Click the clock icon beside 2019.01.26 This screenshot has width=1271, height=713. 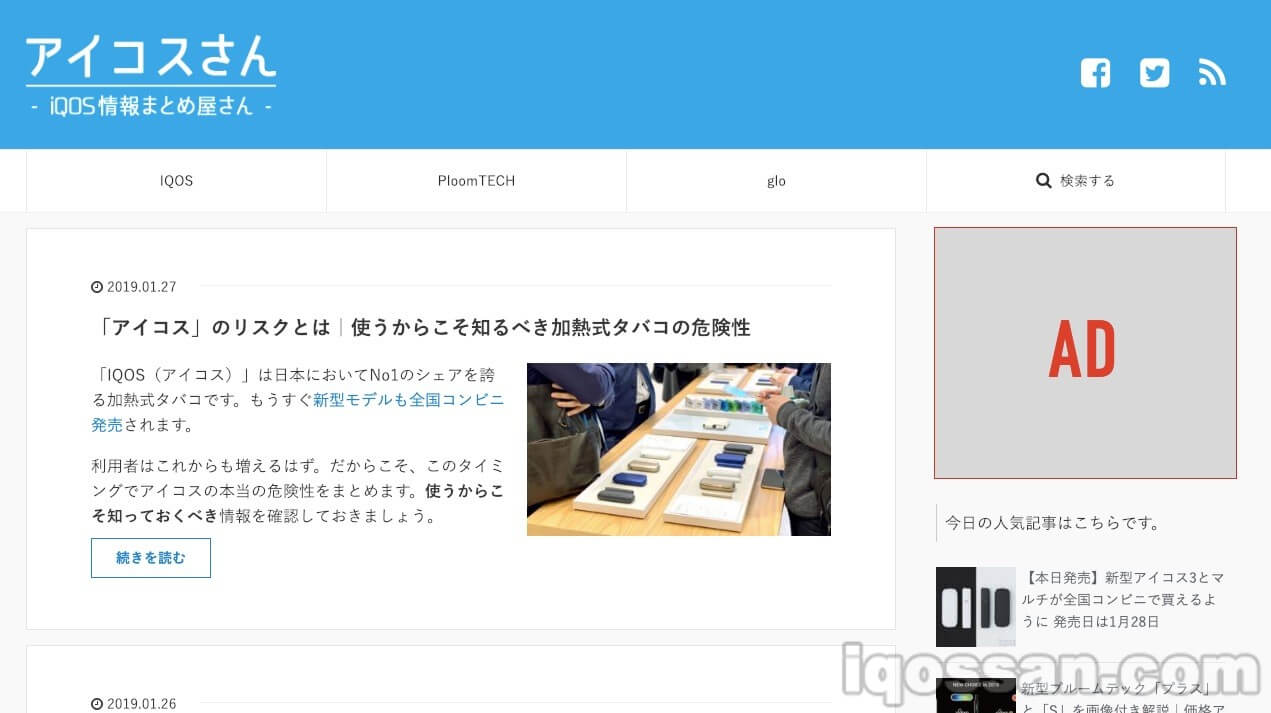click(97, 703)
